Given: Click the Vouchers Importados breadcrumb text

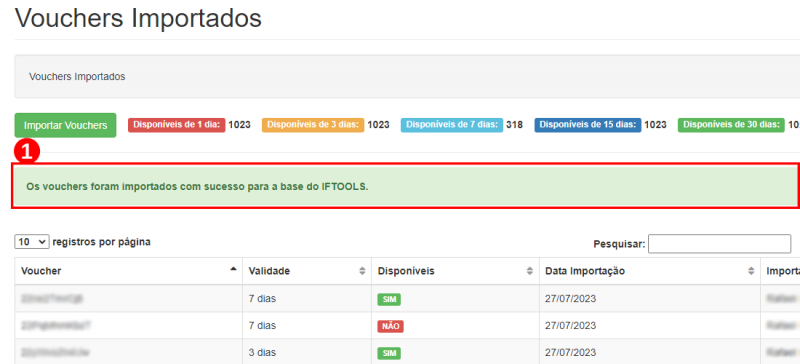Looking at the screenshot, I should [77, 77].
